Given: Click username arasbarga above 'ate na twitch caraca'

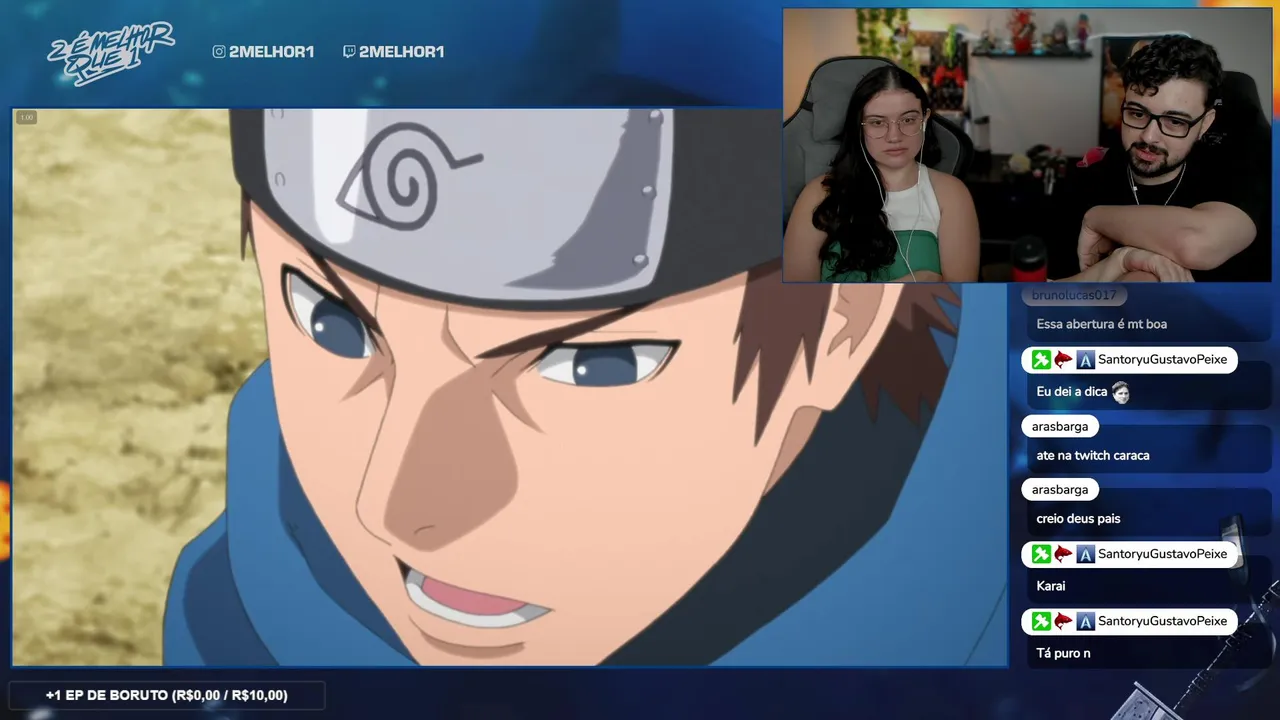Looking at the screenshot, I should click(x=1060, y=427).
